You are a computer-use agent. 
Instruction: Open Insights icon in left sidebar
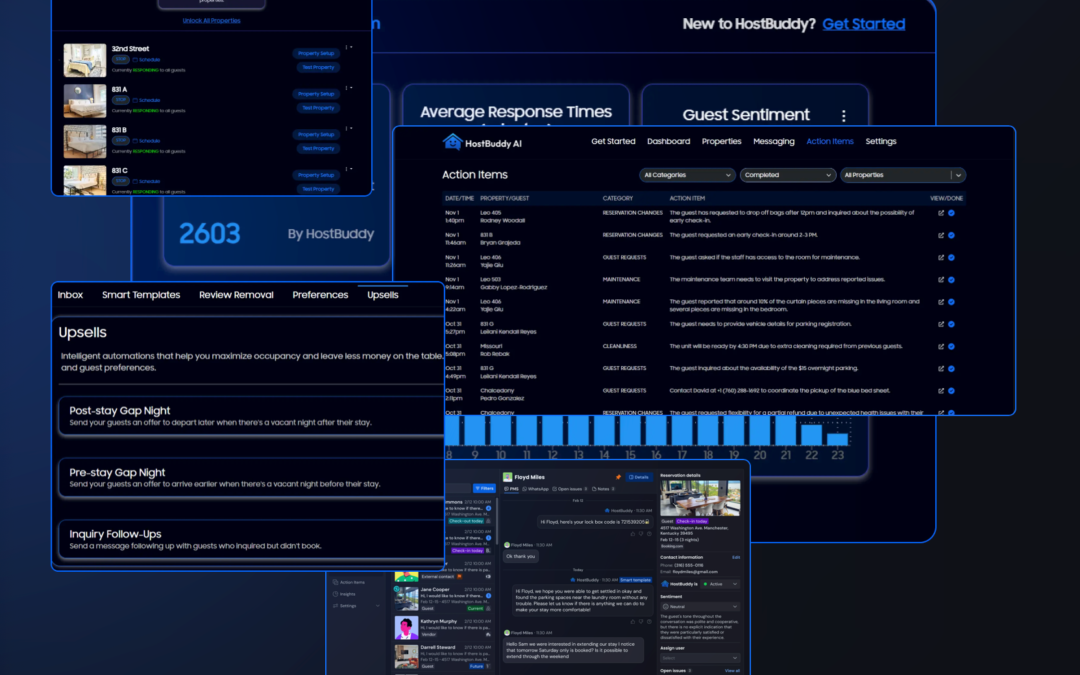click(x=336, y=593)
